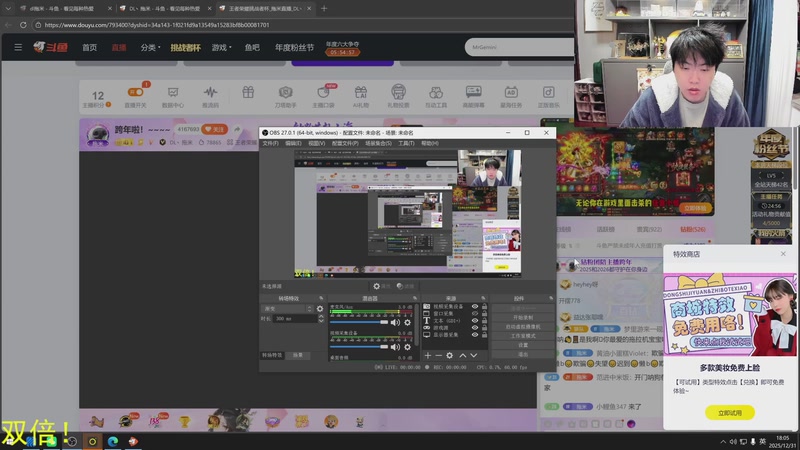
Task: Open OBS 场景集合(S) menu
Action: coord(379,143)
